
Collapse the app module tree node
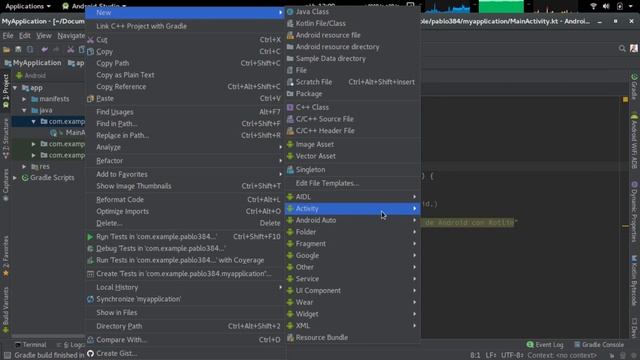(15, 88)
